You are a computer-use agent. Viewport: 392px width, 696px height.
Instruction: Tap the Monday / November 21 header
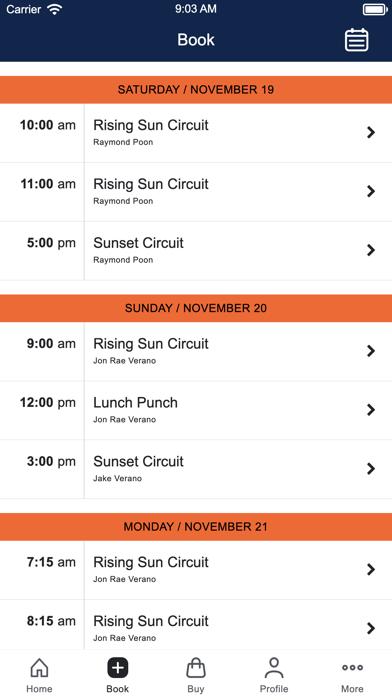tap(196, 527)
